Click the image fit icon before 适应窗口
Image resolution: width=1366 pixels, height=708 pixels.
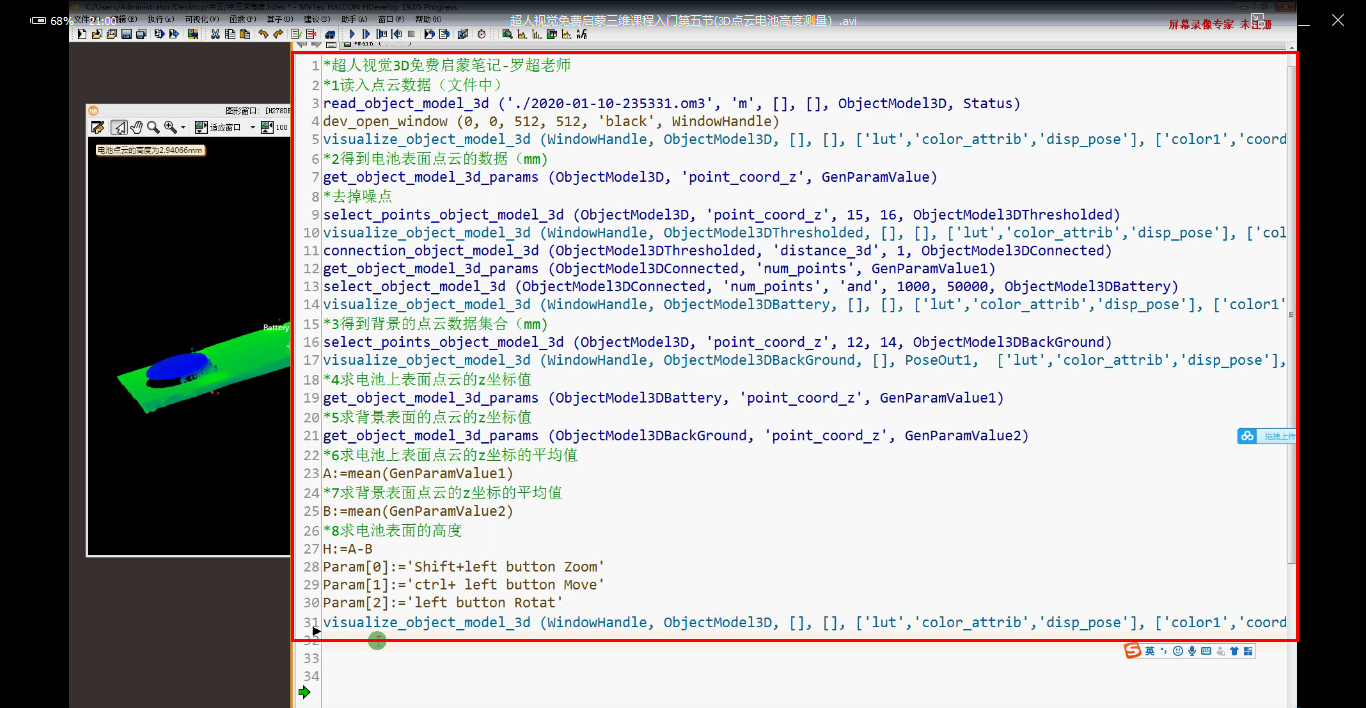[201, 127]
